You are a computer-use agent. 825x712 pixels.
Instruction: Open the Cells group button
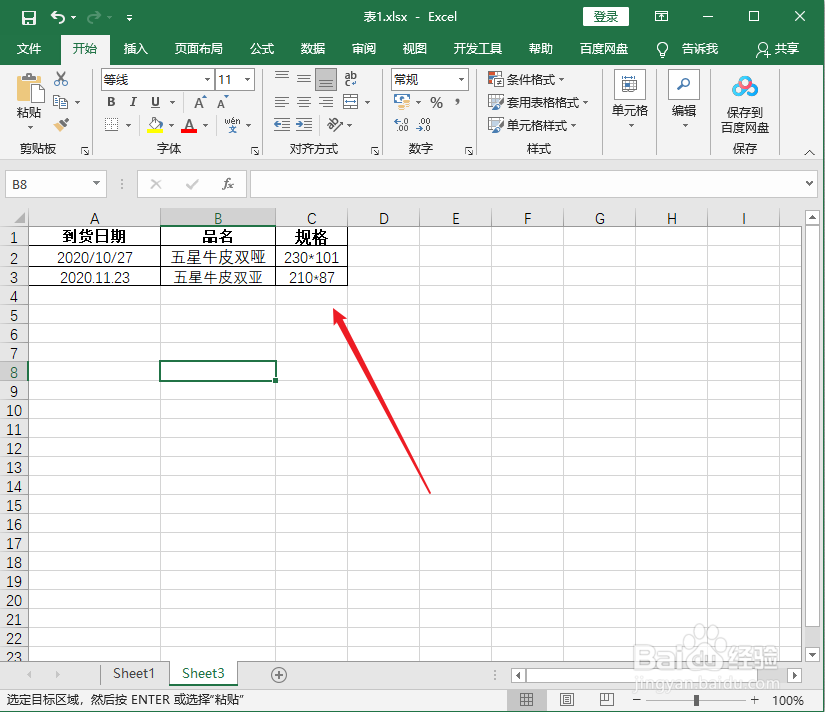point(630,100)
